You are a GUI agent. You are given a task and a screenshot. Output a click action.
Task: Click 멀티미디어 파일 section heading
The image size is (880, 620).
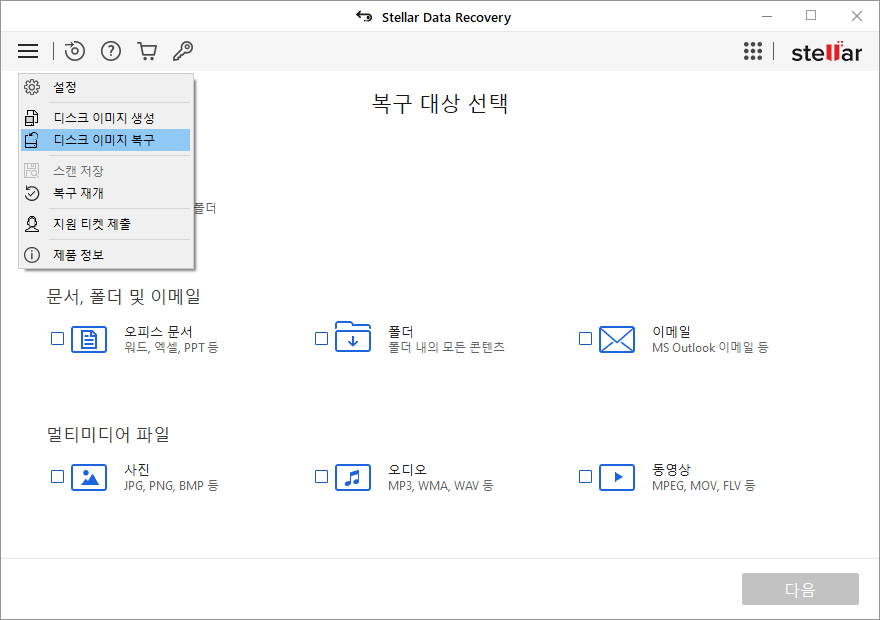[108, 434]
